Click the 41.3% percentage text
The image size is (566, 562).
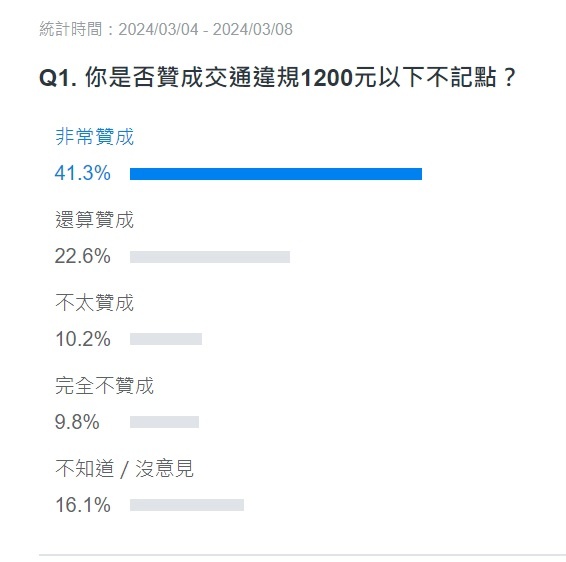pos(83,173)
